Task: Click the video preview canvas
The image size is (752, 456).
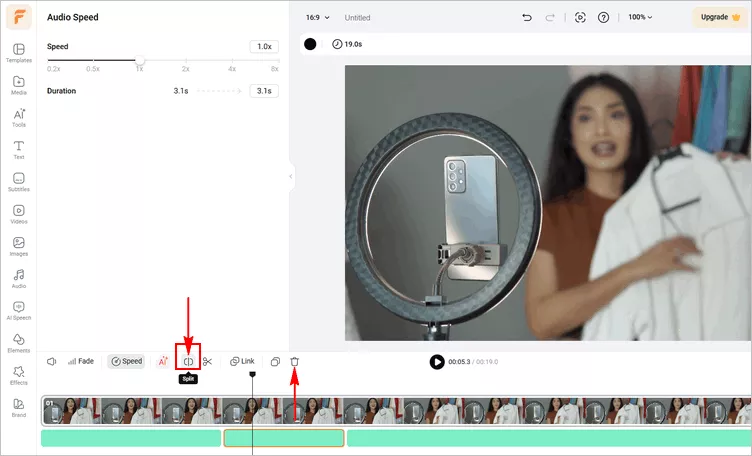Action: [x=548, y=203]
